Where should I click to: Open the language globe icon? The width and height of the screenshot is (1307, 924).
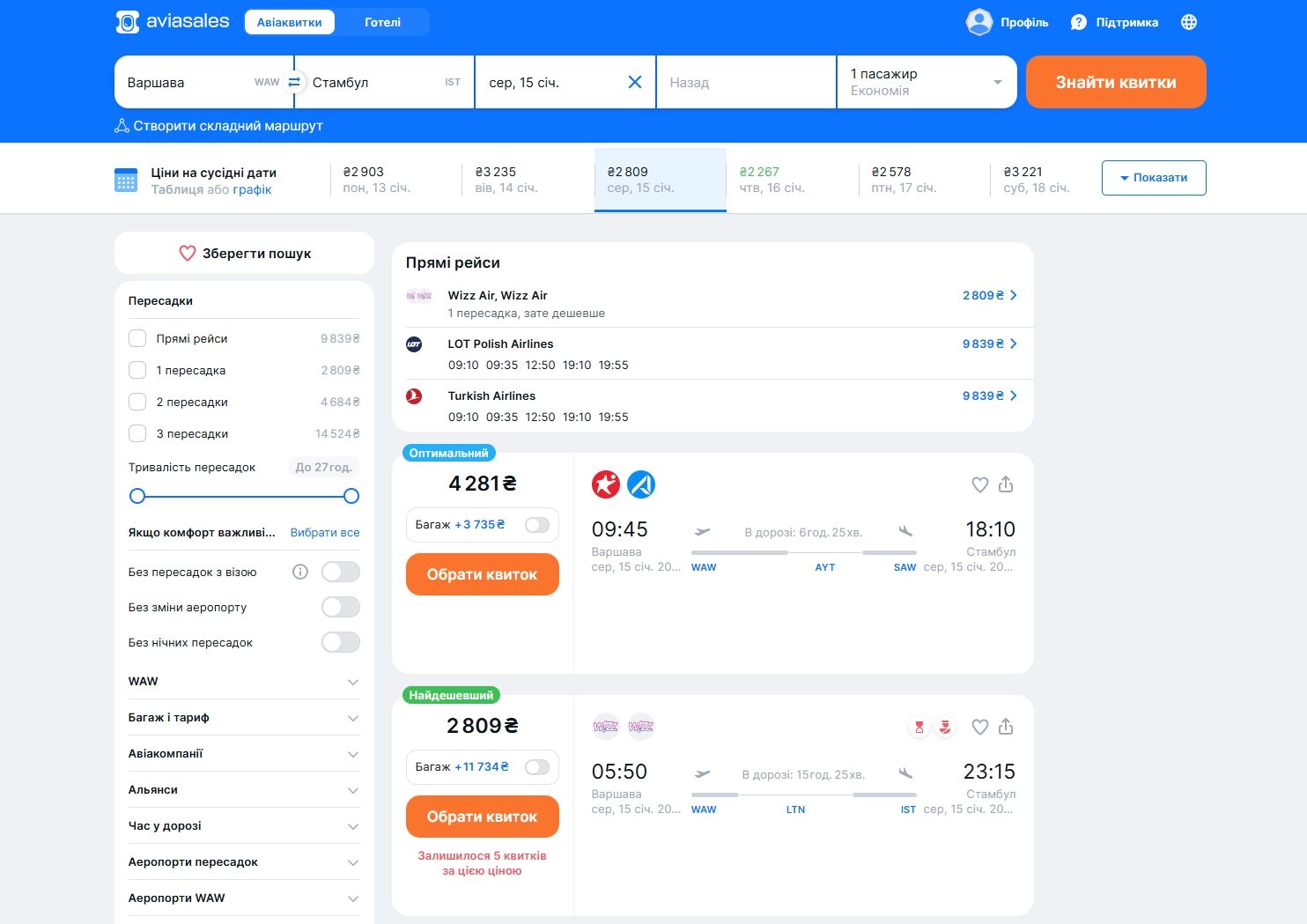pyautogui.click(x=1189, y=22)
